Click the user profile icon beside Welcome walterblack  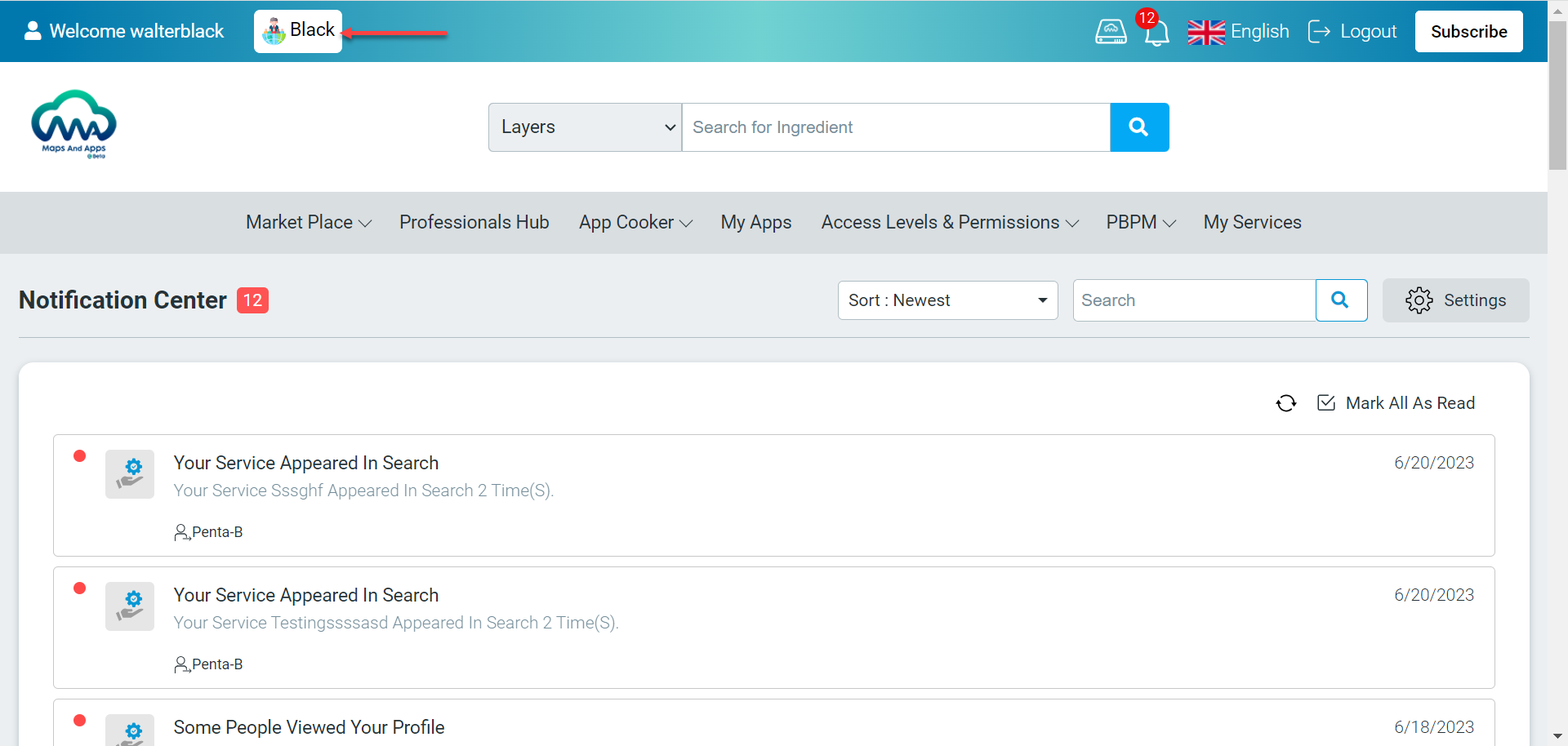pos(33,31)
